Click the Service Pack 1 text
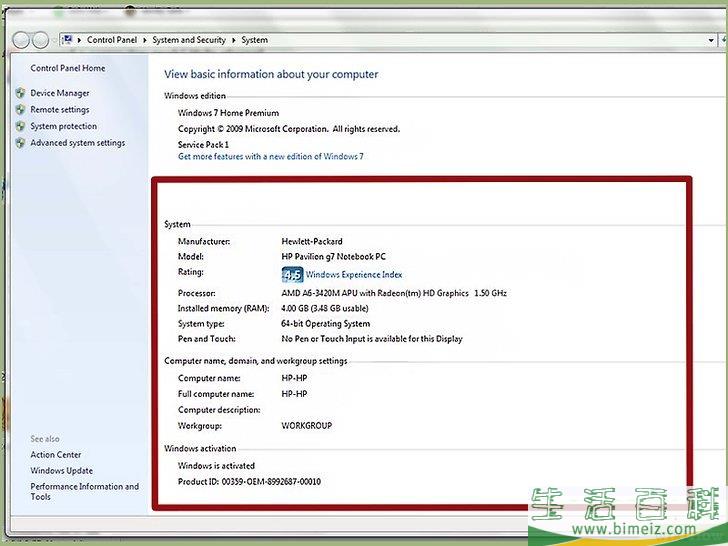 [x=203, y=144]
